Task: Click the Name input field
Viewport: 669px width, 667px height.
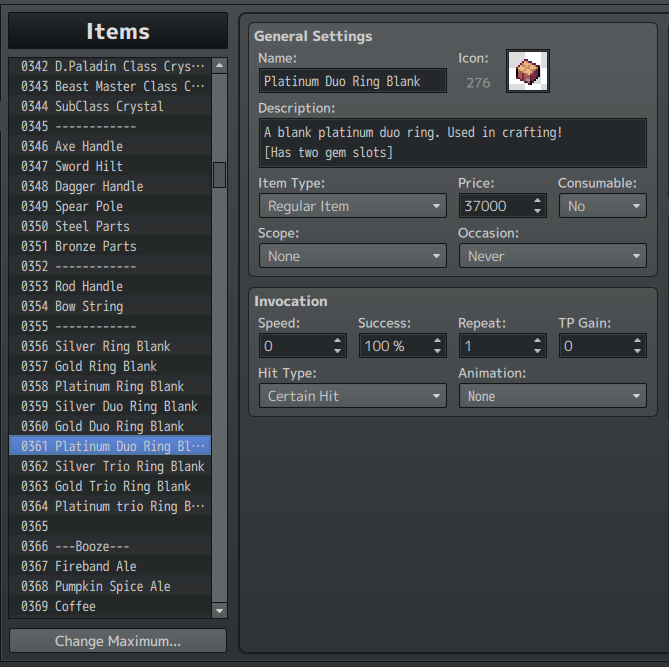Action: (353, 81)
